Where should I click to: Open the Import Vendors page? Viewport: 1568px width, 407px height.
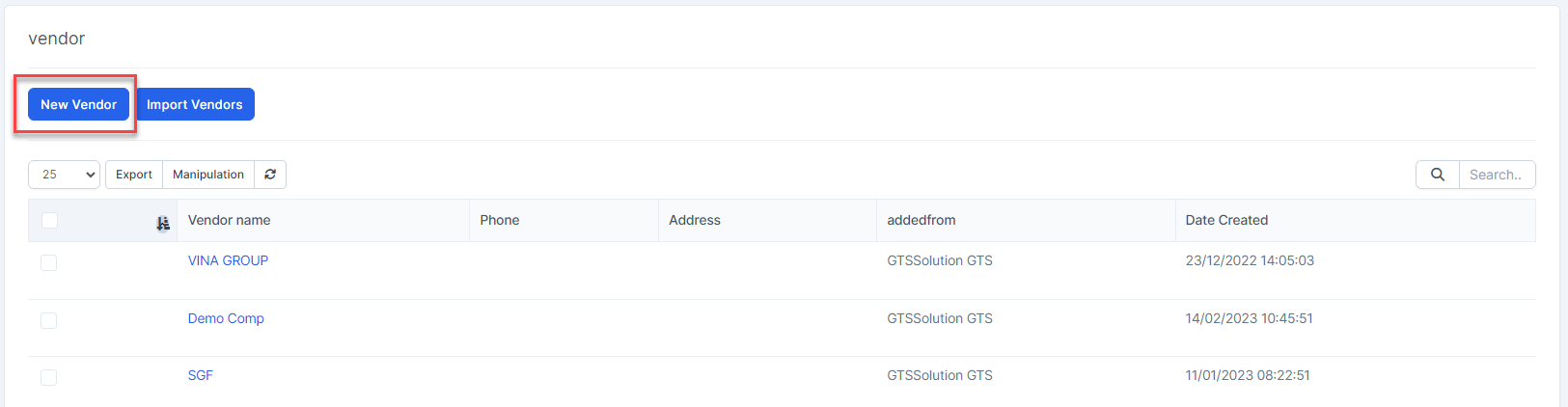click(x=195, y=104)
